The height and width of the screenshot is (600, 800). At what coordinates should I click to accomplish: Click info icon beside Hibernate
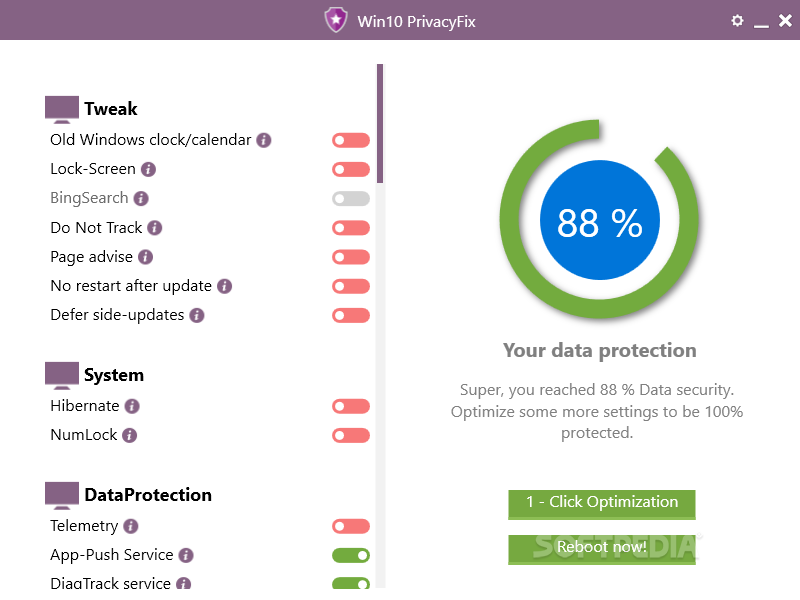click(132, 406)
